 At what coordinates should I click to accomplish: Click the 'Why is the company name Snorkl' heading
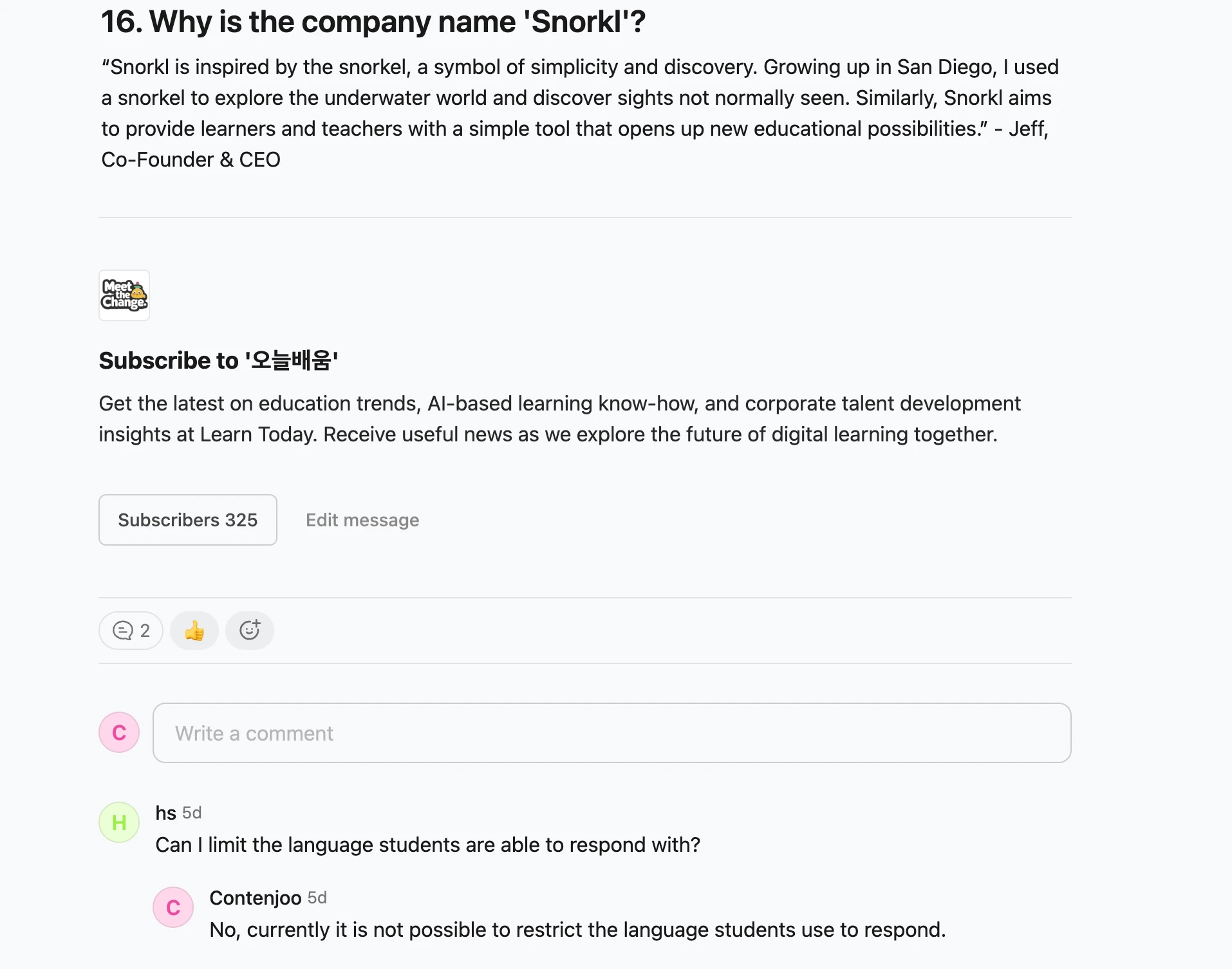pos(373,22)
